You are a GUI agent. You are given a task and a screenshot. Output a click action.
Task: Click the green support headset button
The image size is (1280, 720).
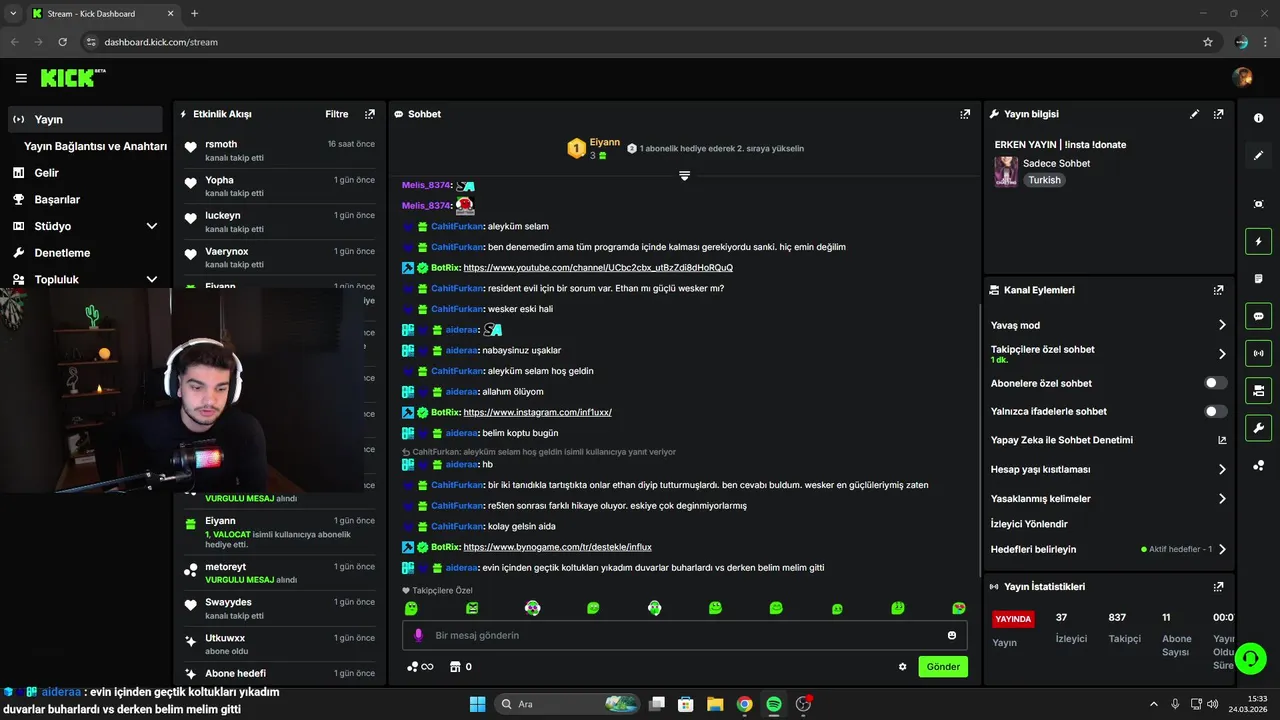point(1250,658)
